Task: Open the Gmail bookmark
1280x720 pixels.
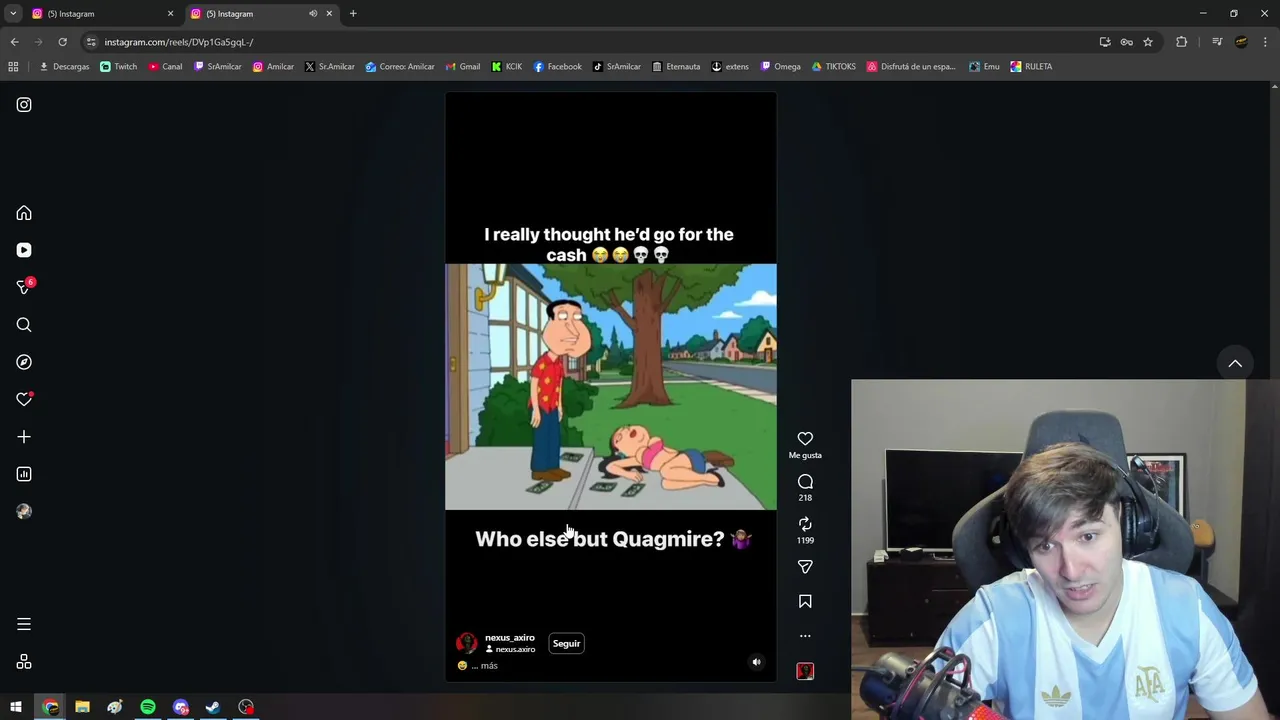Action: click(x=463, y=67)
